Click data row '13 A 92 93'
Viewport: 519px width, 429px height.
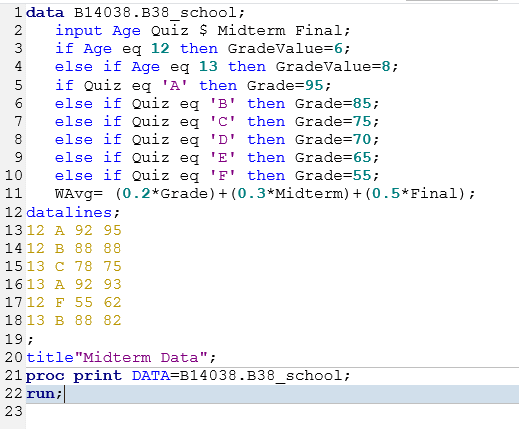(74, 284)
